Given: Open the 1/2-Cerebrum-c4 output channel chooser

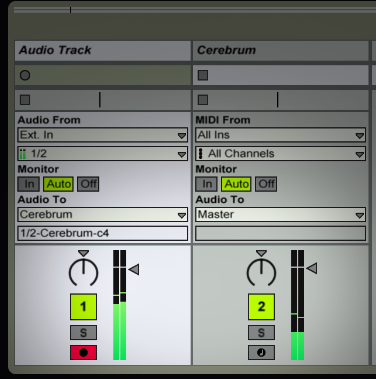Looking at the screenshot, I should 103,233.
